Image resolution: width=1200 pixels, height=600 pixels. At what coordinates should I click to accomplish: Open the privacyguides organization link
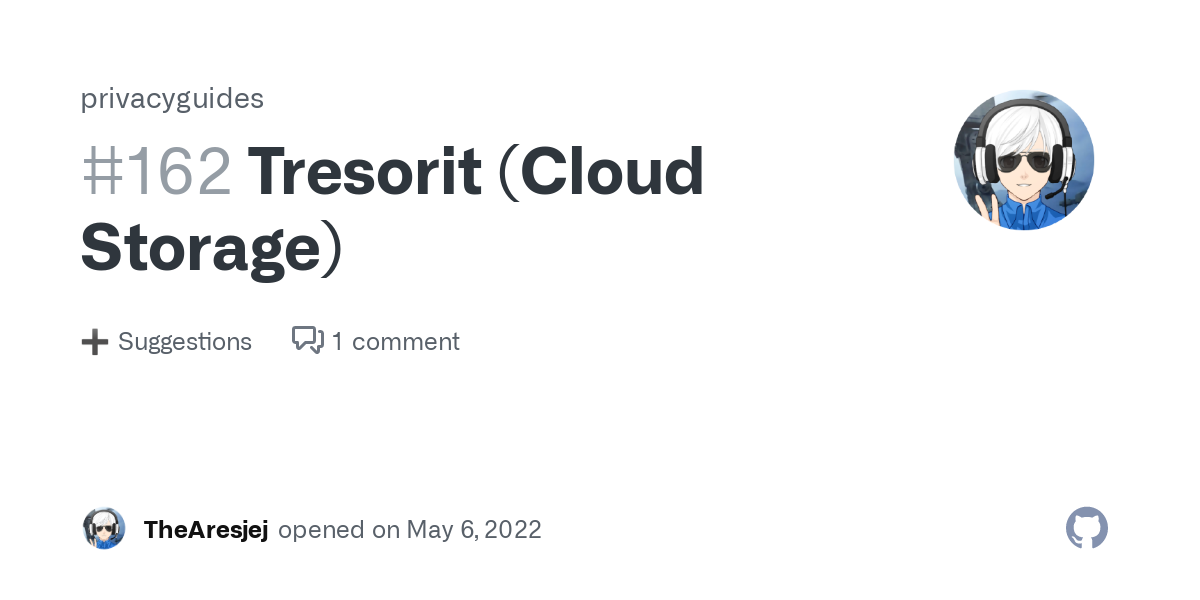tap(172, 98)
